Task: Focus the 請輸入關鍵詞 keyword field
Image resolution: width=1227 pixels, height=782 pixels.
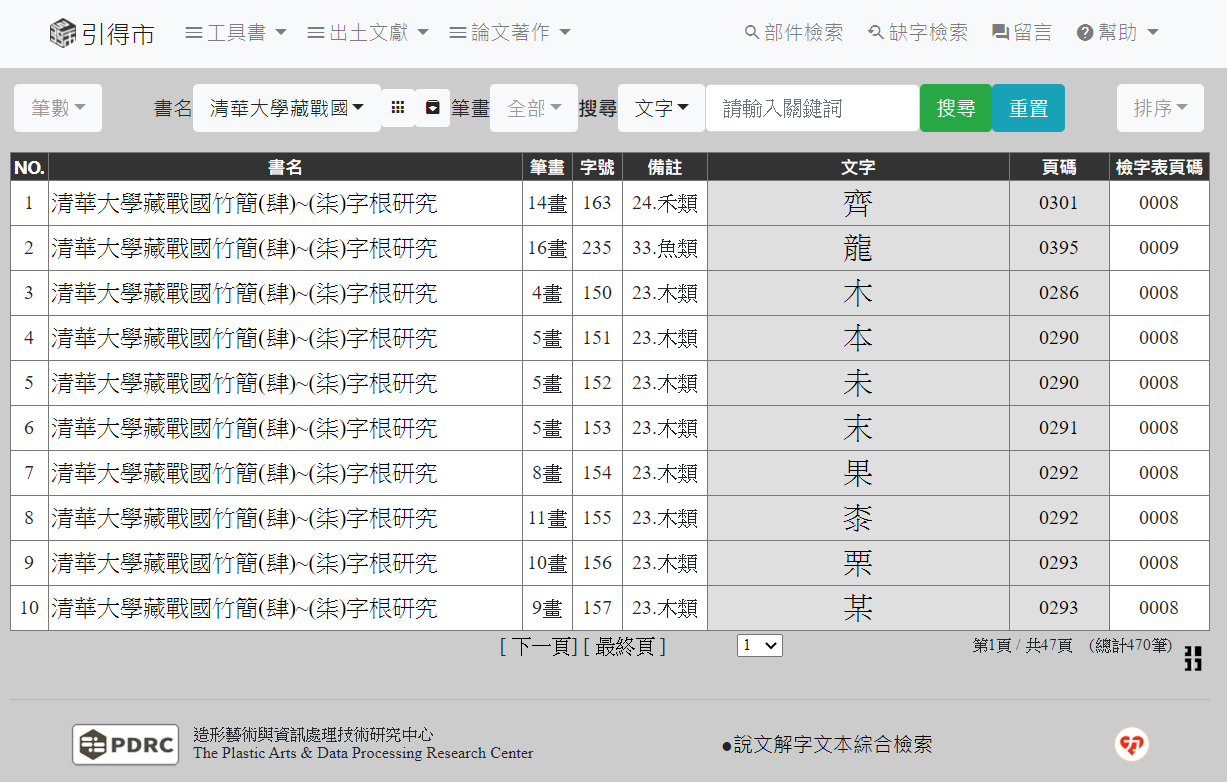Action: click(x=813, y=108)
